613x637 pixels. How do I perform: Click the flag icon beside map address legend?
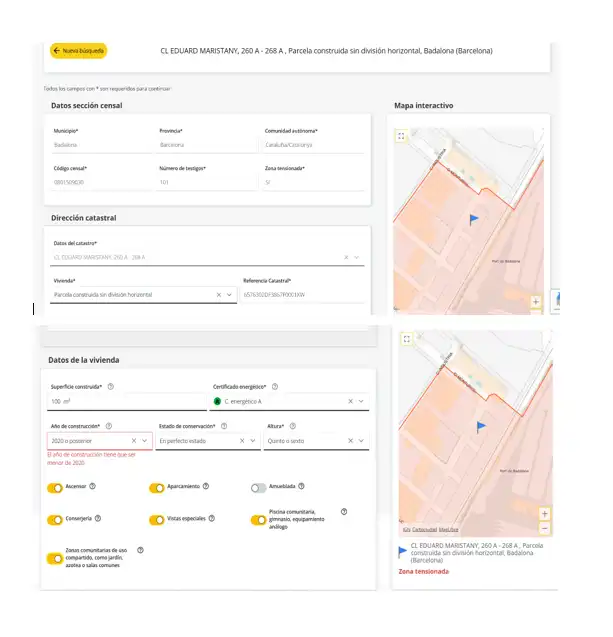pos(402,552)
